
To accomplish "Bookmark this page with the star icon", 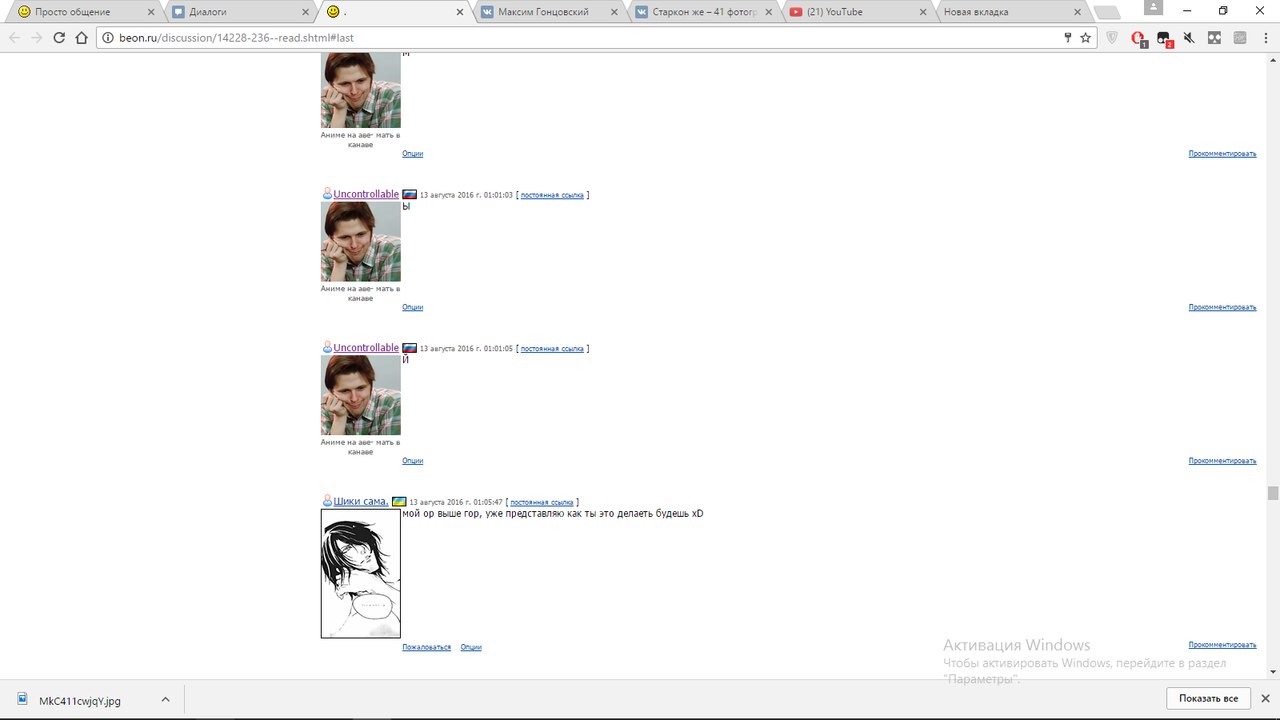I will pyautogui.click(x=1085, y=38).
